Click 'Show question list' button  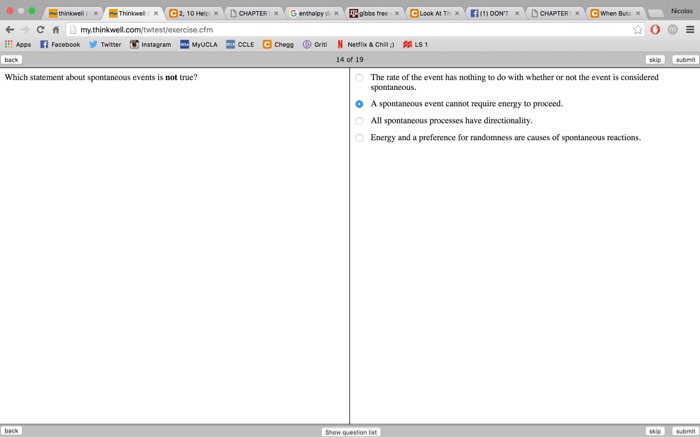click(351, 432)
